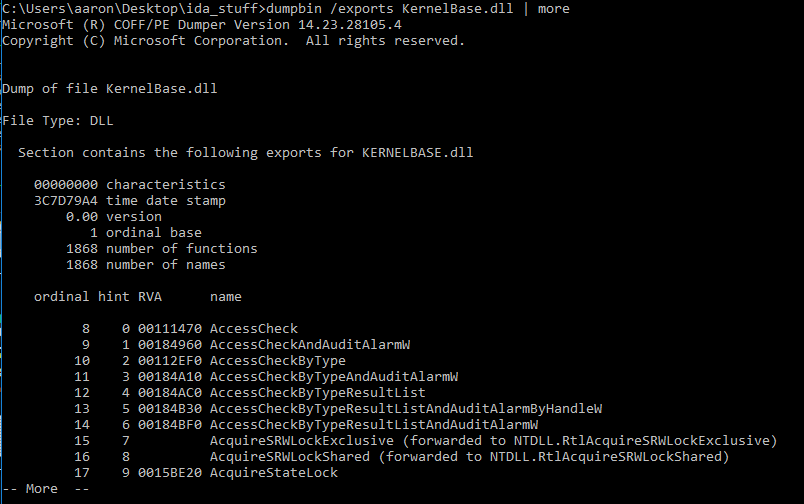The height and width of the screenshot is (504, 804).
Task: Click the ordinal column header
Action: coord(62,296)
